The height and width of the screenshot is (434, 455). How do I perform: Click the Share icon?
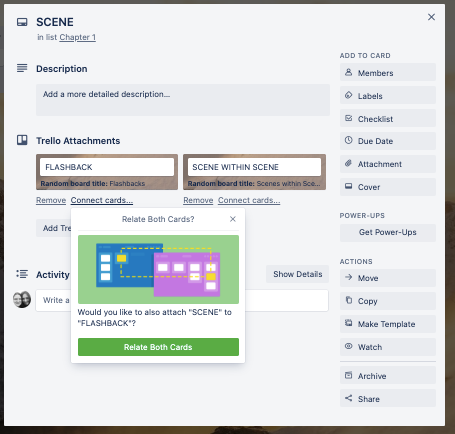pyautogui.click(x=348, y=398)
